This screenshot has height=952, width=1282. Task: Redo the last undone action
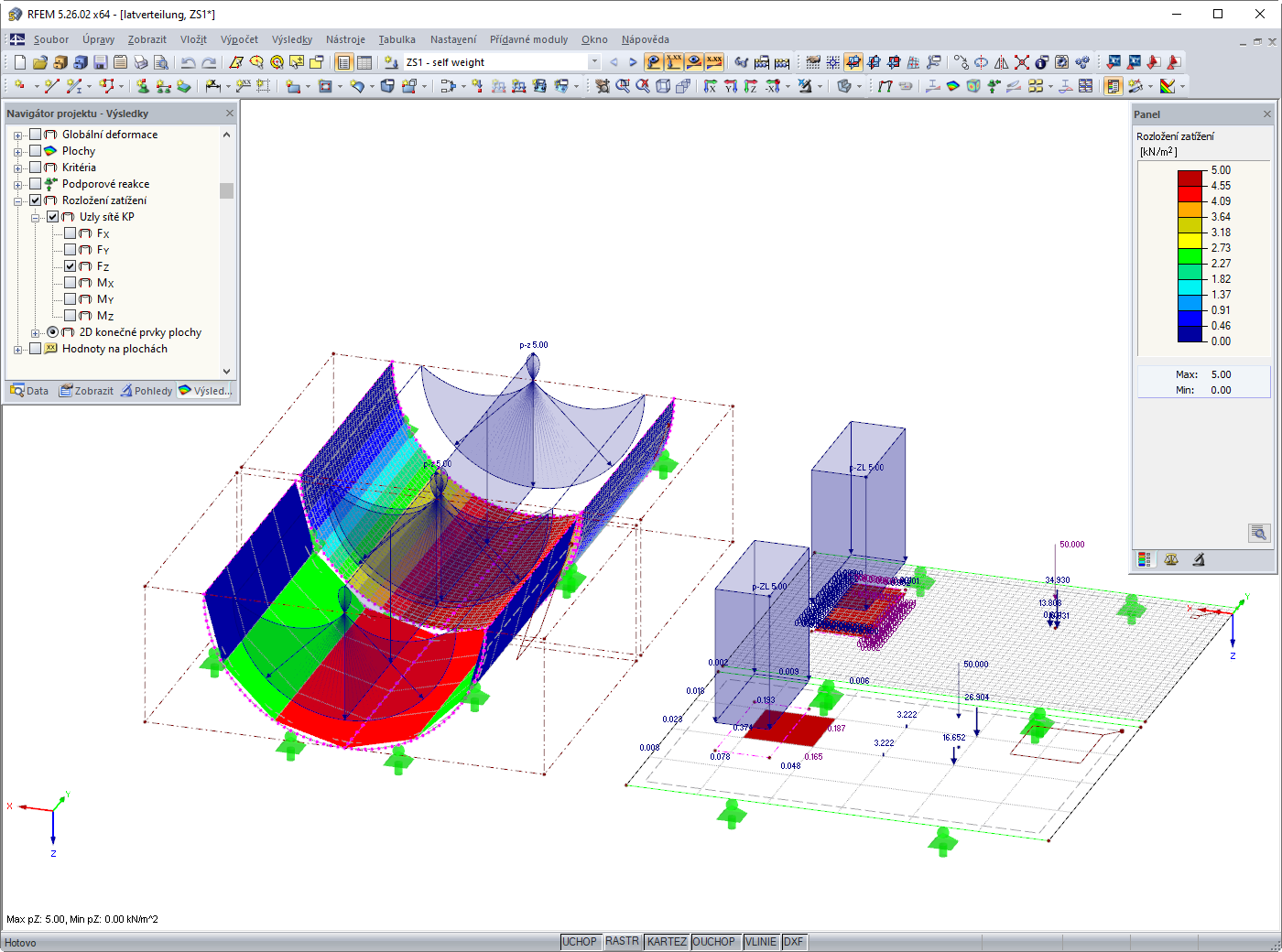209,62
